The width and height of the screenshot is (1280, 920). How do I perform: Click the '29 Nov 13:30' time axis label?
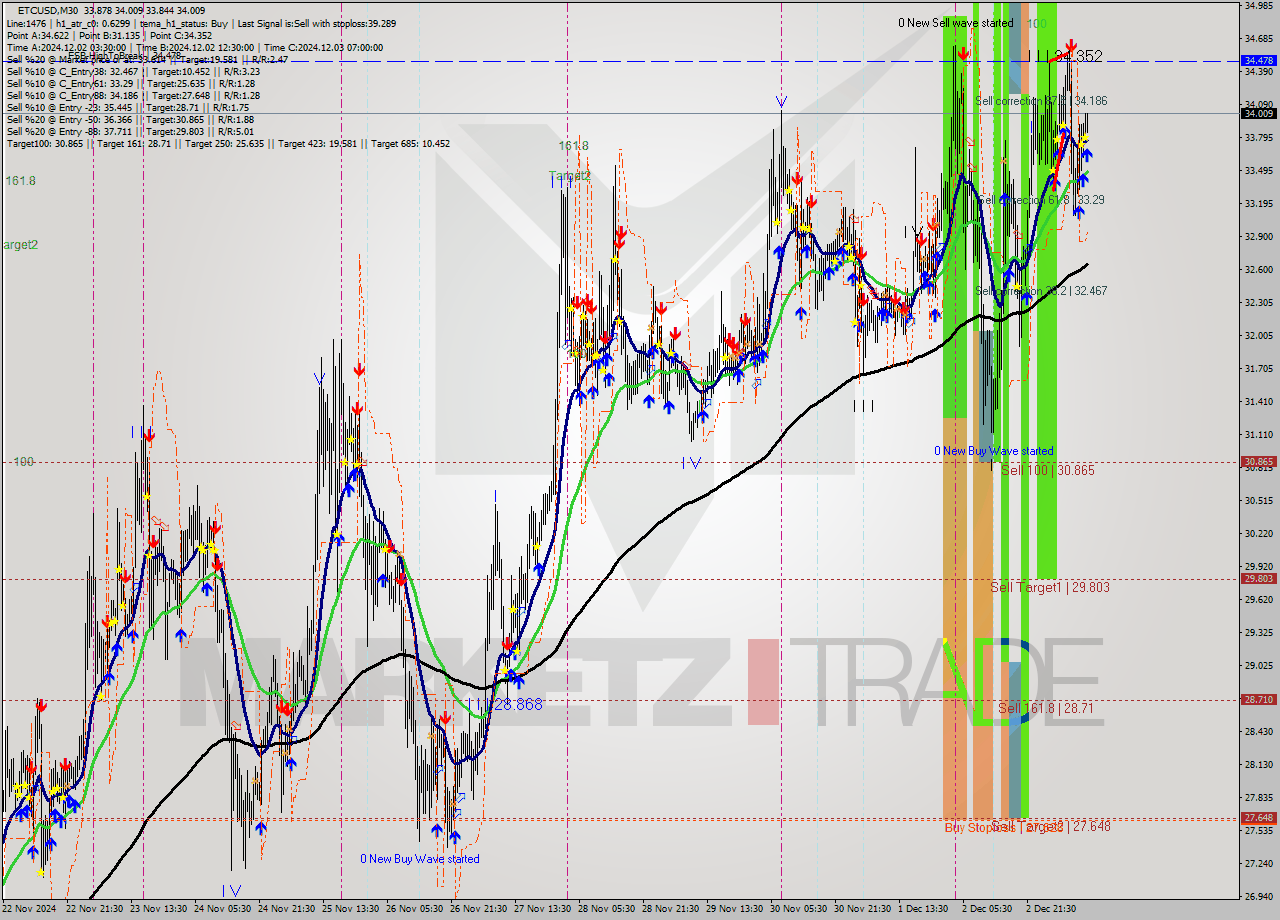pyautogui.click(x=735, y=909)
